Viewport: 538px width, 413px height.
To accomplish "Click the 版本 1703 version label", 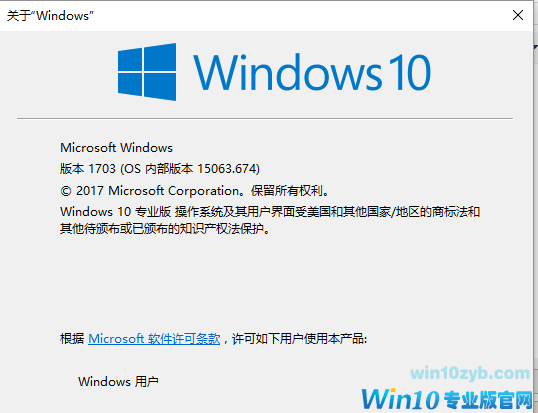I will point(88,169).
